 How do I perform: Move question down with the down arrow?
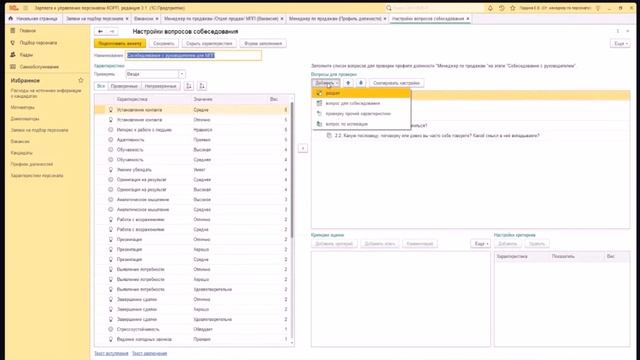[361, 83]
